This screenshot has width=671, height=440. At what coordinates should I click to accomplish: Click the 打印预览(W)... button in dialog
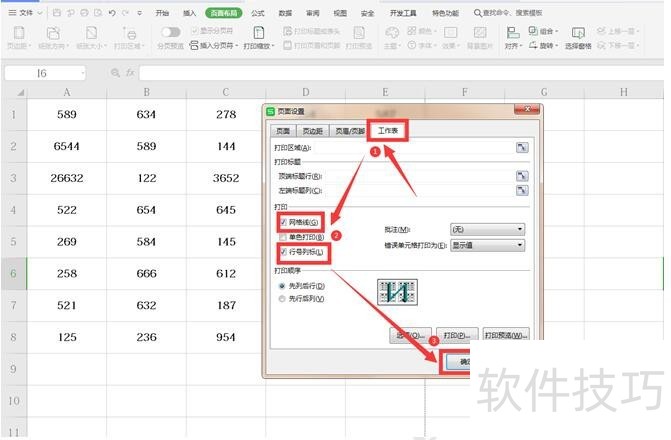[x=506, y=335]
